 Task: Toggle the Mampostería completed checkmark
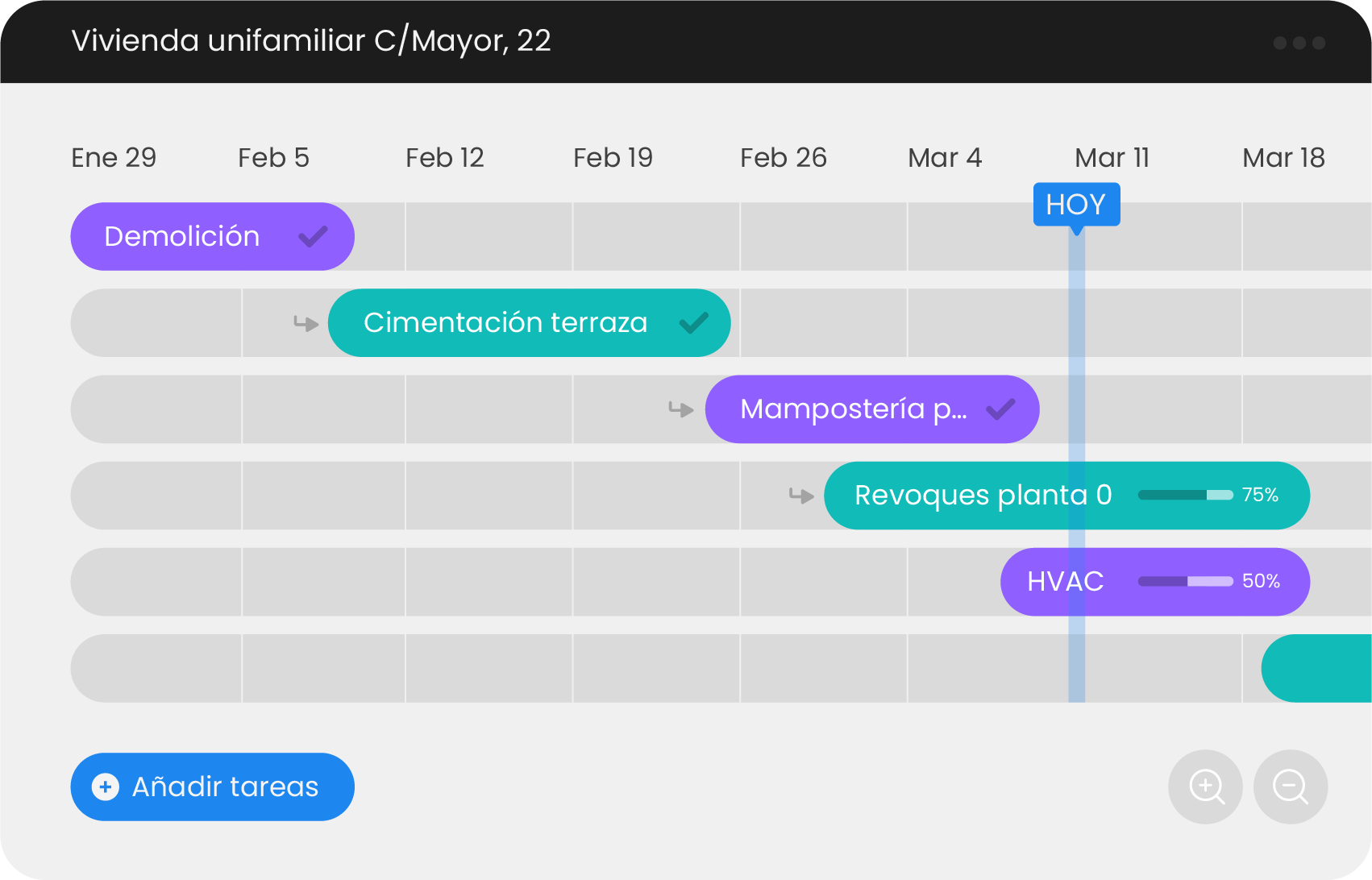coord(1000,409)
